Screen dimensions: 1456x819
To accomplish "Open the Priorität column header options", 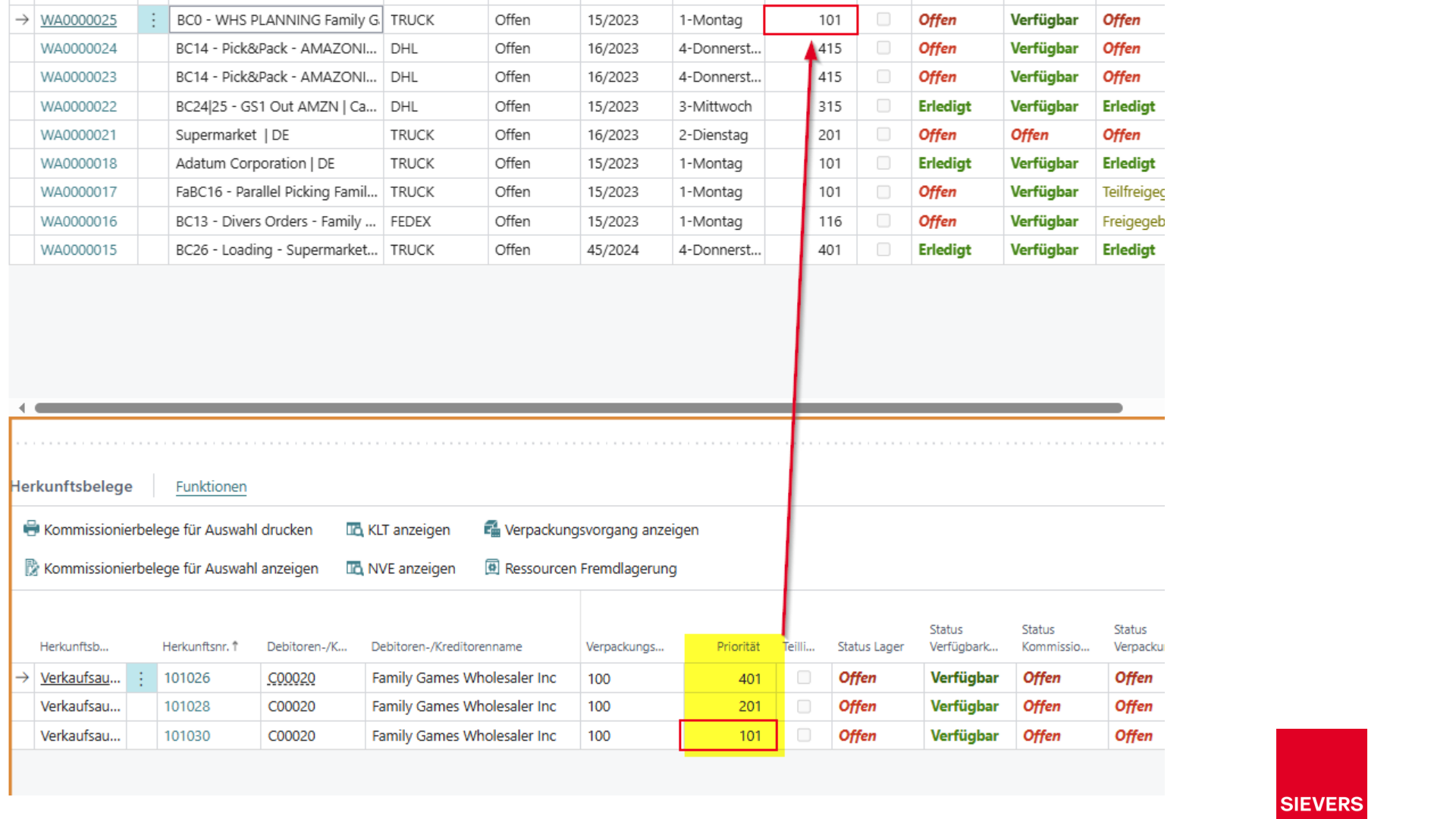I will tap(738, 646).
